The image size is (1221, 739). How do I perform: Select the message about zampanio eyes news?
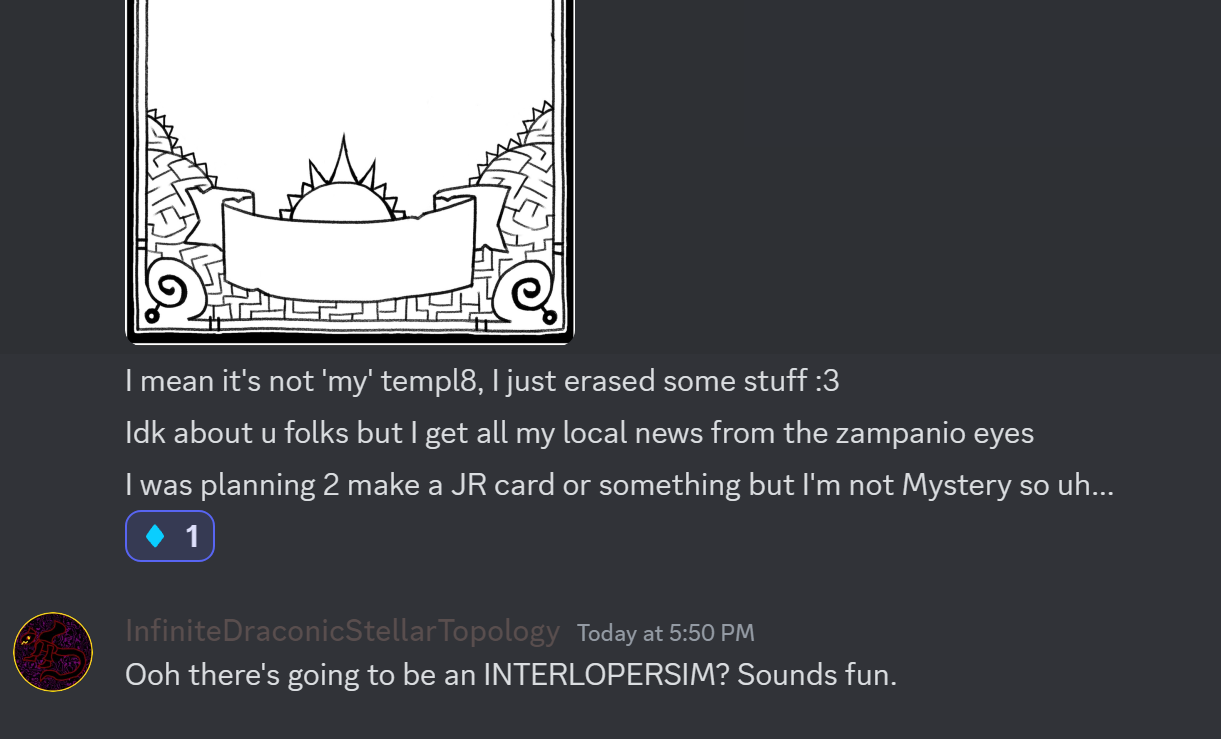pos(580,433)
